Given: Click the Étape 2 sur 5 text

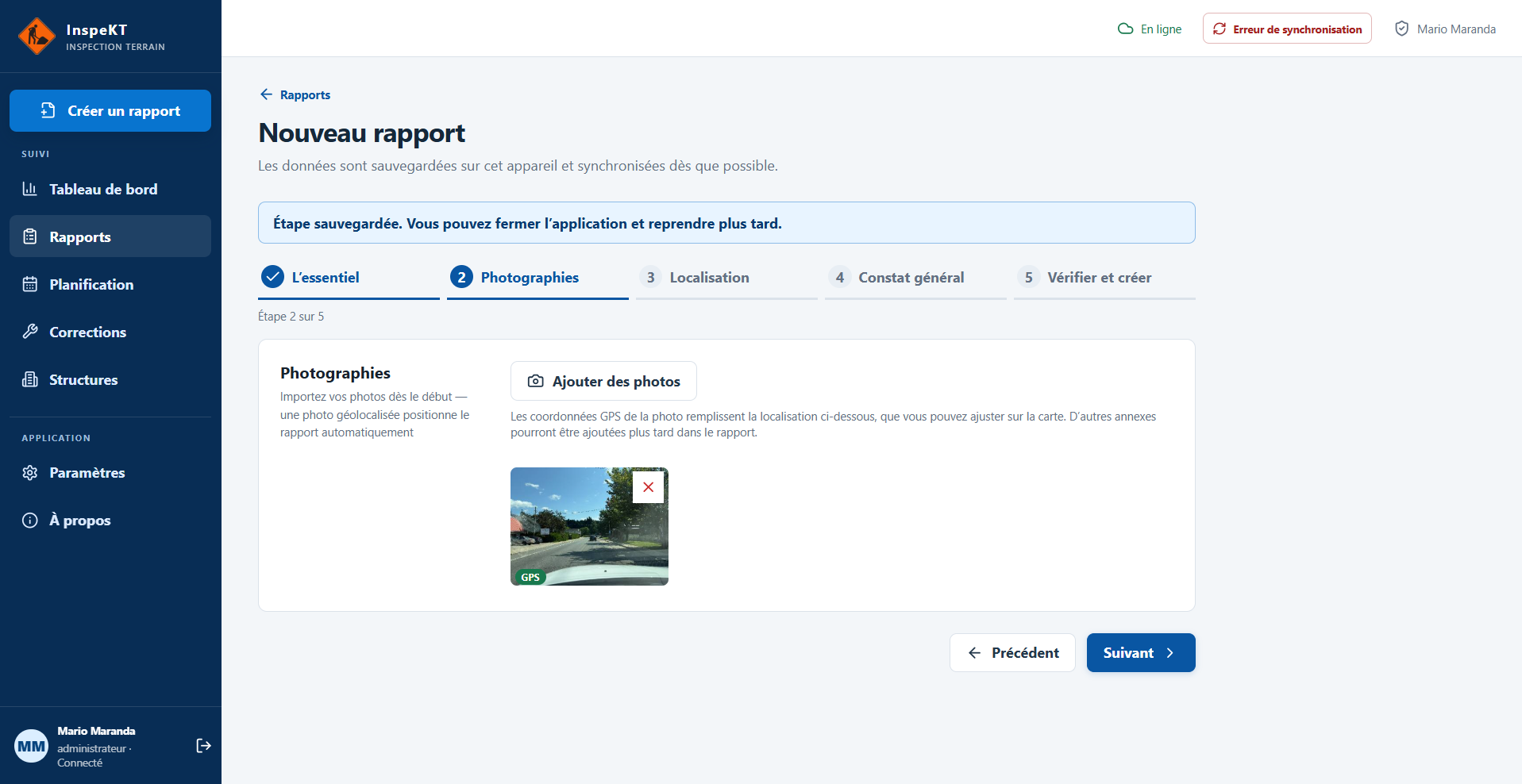Looking at the screenshot, I should [x=291, y=316].
